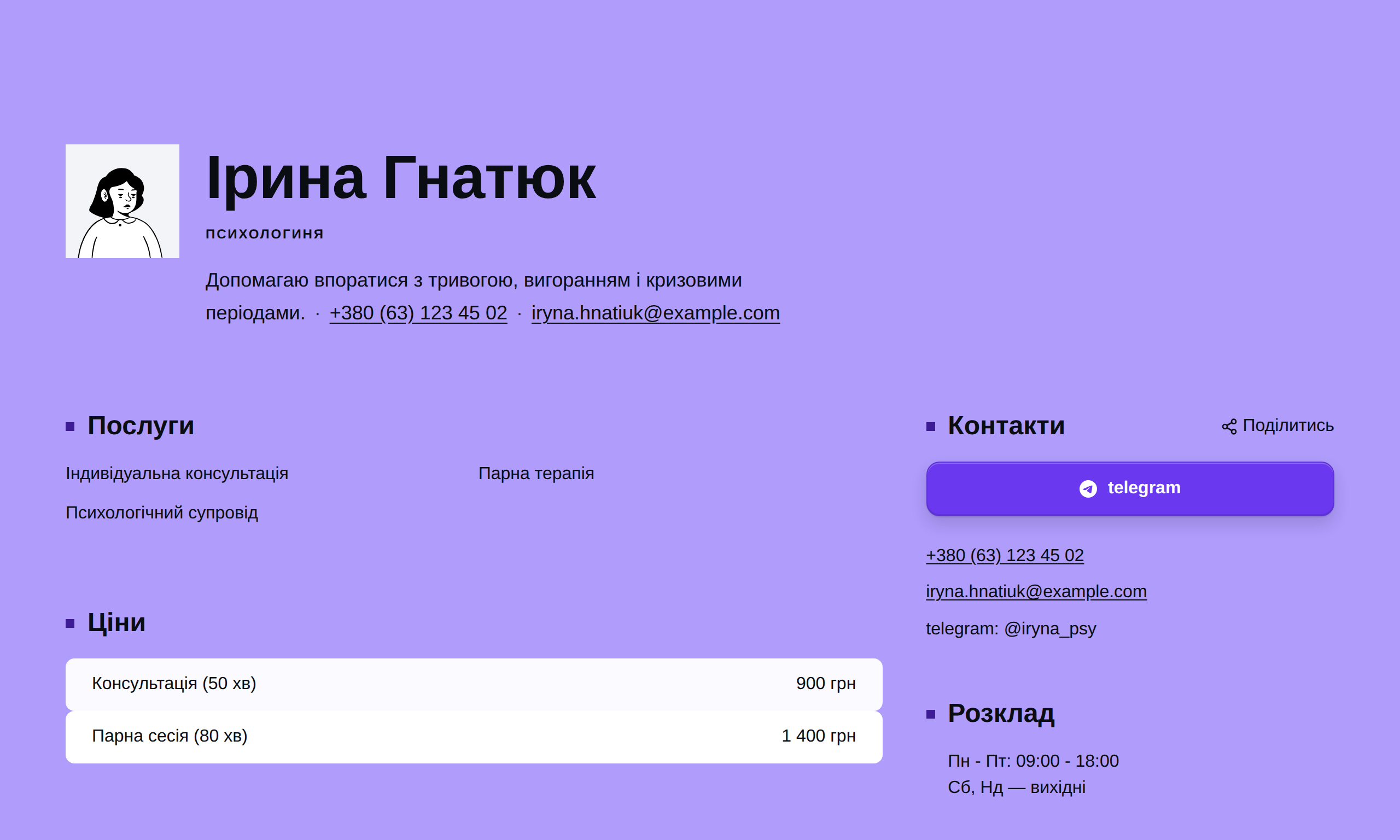Click the Контакти section heading
Screen dimensions: 1400x840
point(1006,425)
